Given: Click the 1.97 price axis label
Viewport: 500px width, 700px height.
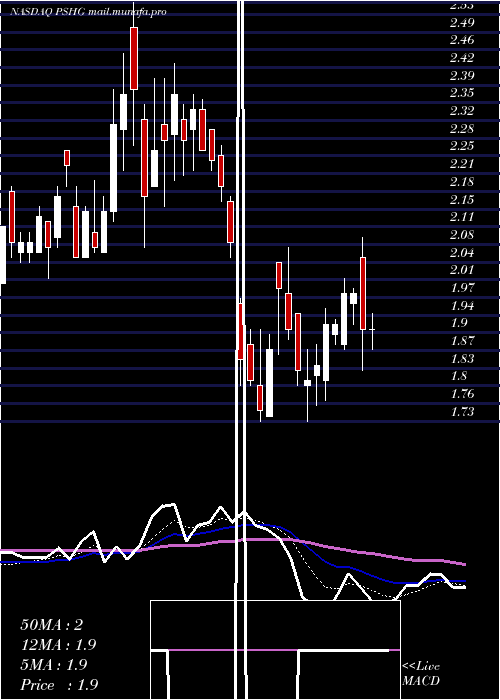Looking at the screenshot, I should 462,287.
